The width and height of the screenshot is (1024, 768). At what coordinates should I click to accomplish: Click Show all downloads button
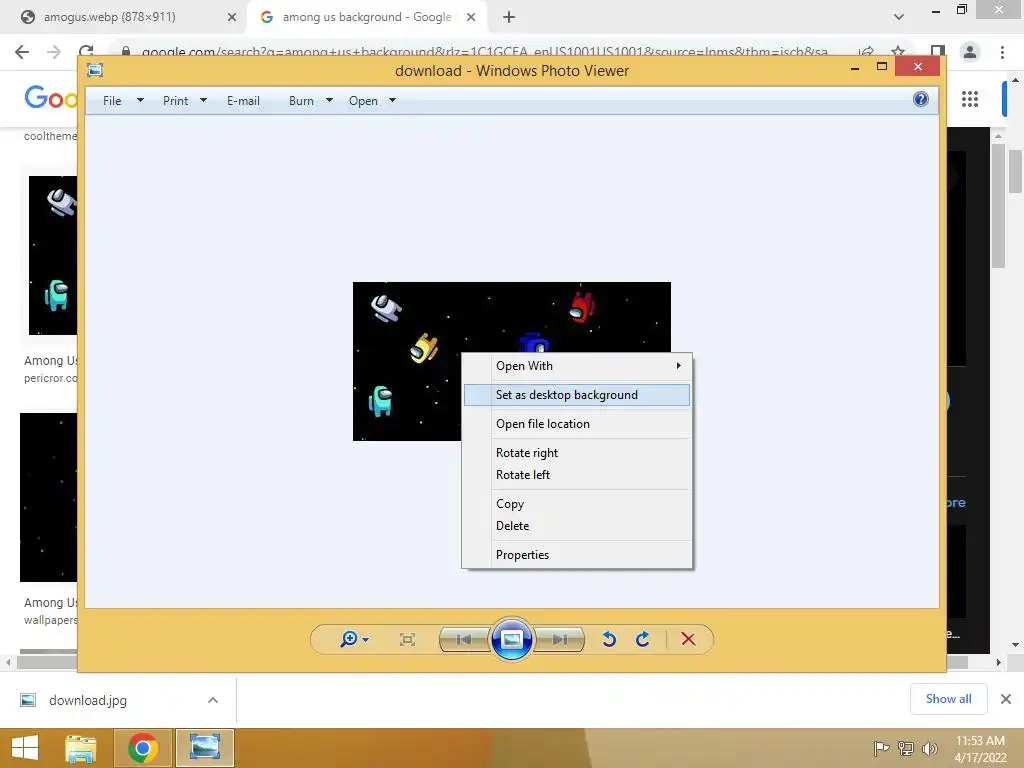(948, 699)
